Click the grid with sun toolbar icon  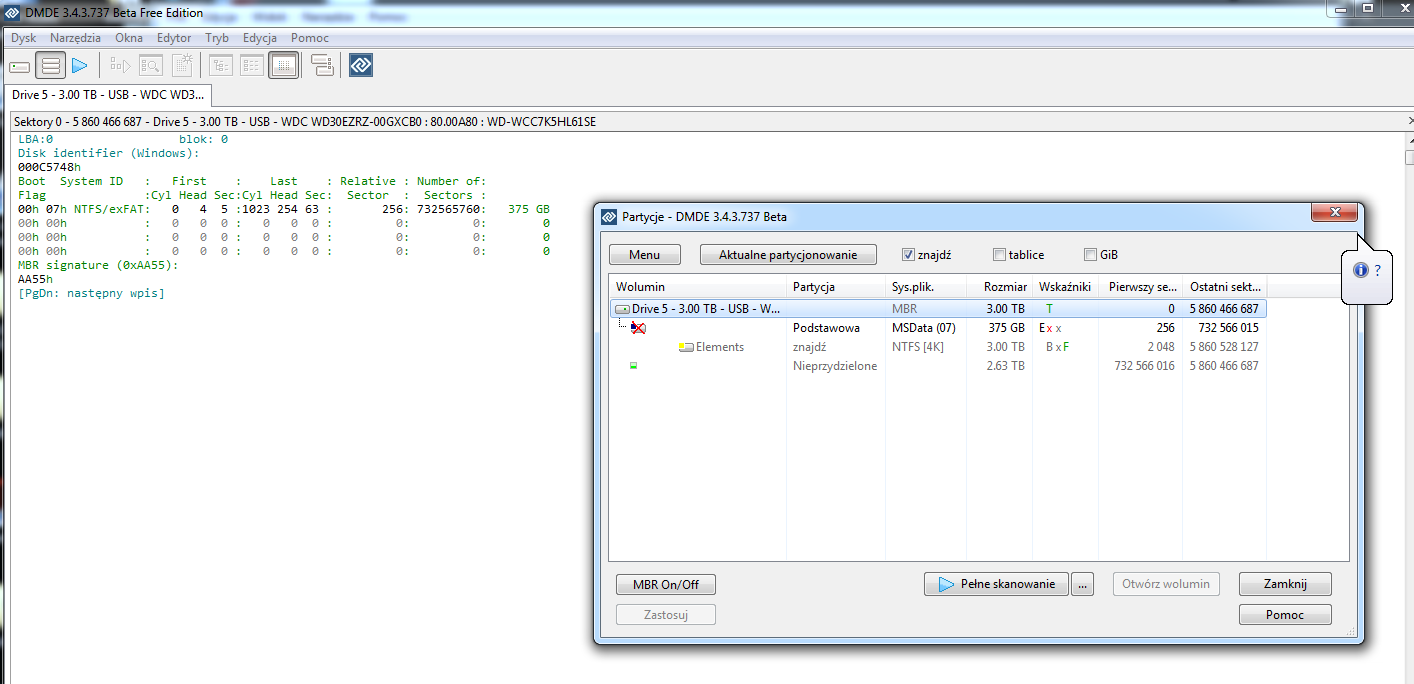(x=182, y=66)
